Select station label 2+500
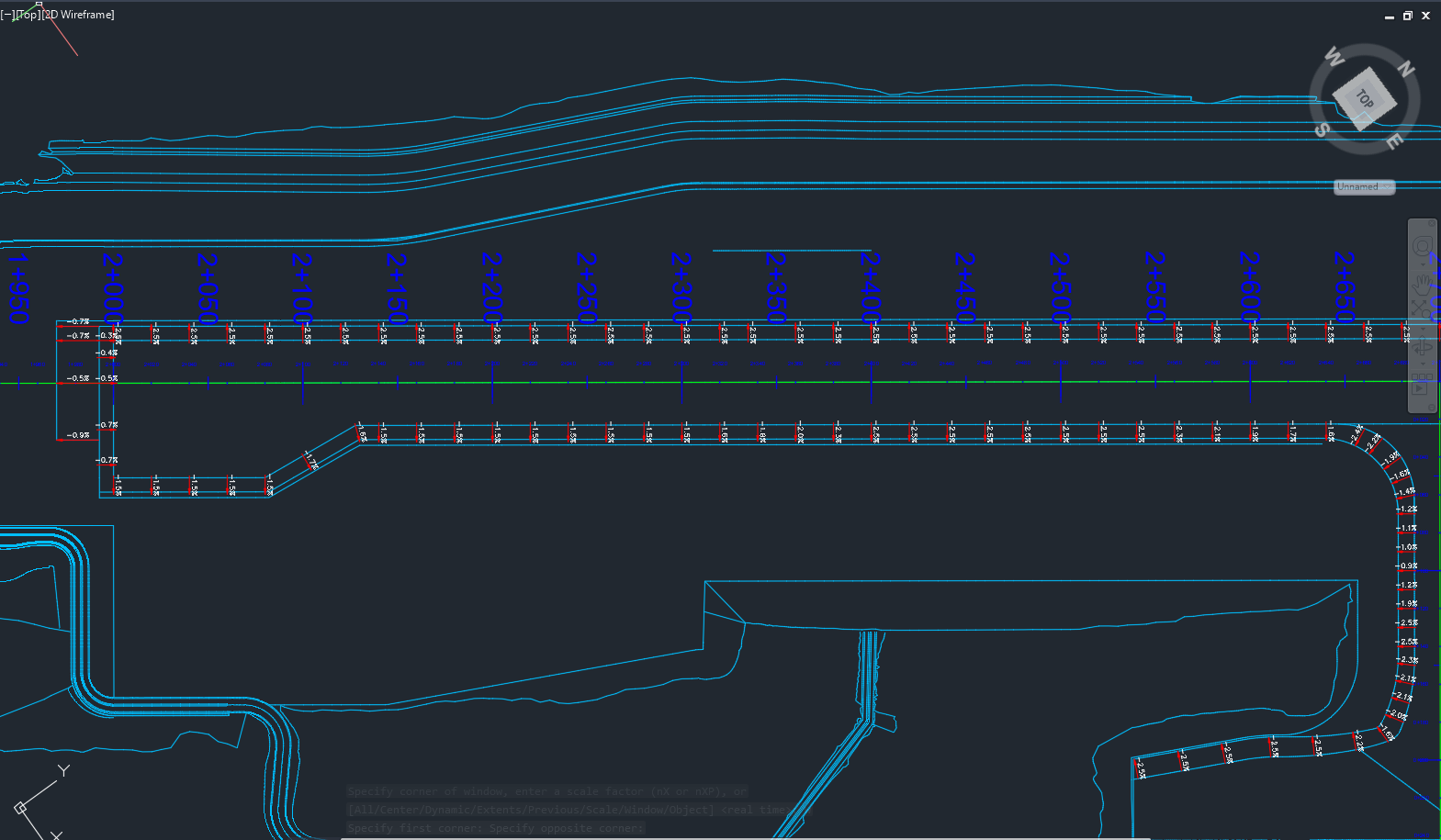This screenshot has height=840, width=1441. tap(1060, 288)
